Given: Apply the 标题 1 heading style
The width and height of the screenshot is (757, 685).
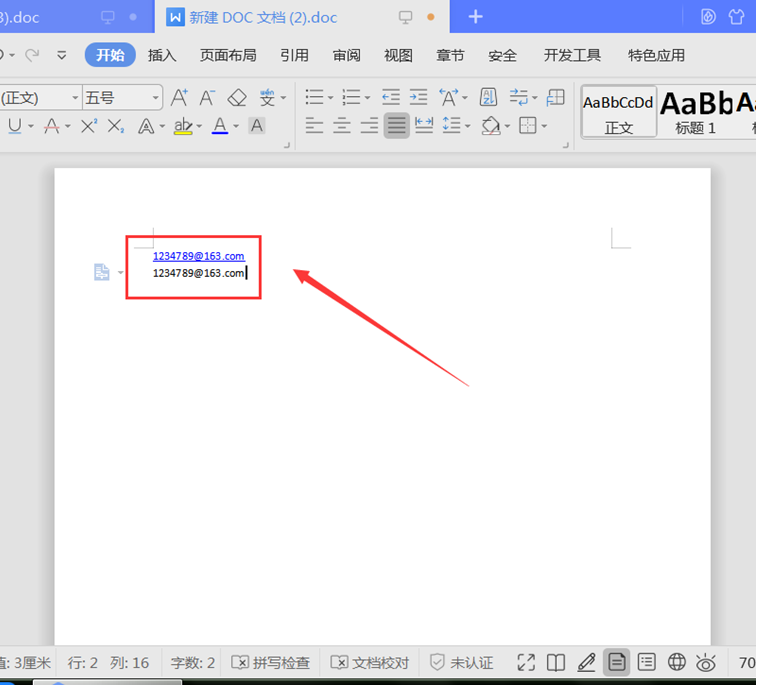Looking at the screenshot, I should coord(695,112).
